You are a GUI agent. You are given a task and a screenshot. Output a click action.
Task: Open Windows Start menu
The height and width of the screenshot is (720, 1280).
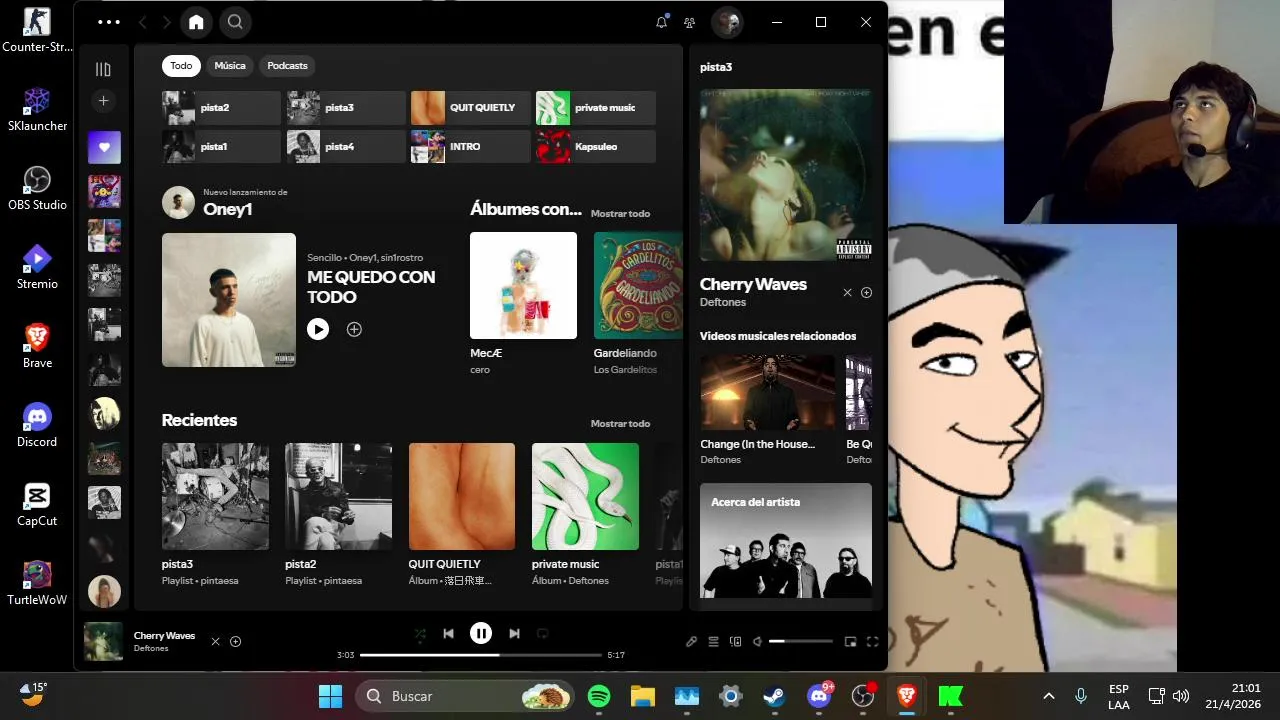tap(330, 696)
